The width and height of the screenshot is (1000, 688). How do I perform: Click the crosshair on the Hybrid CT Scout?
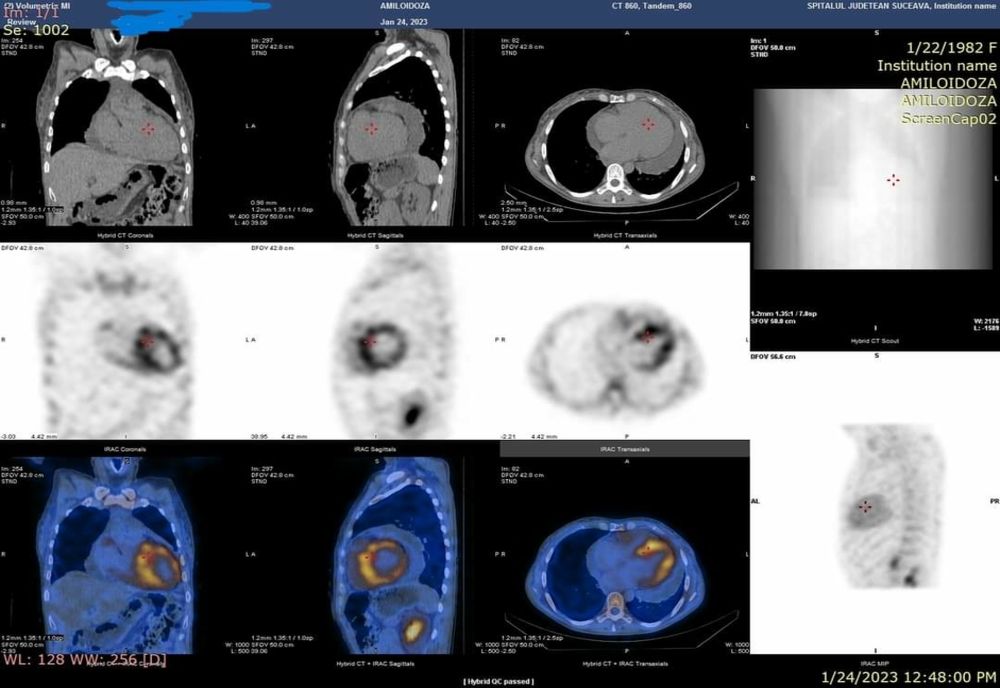[x=893, y=179]
